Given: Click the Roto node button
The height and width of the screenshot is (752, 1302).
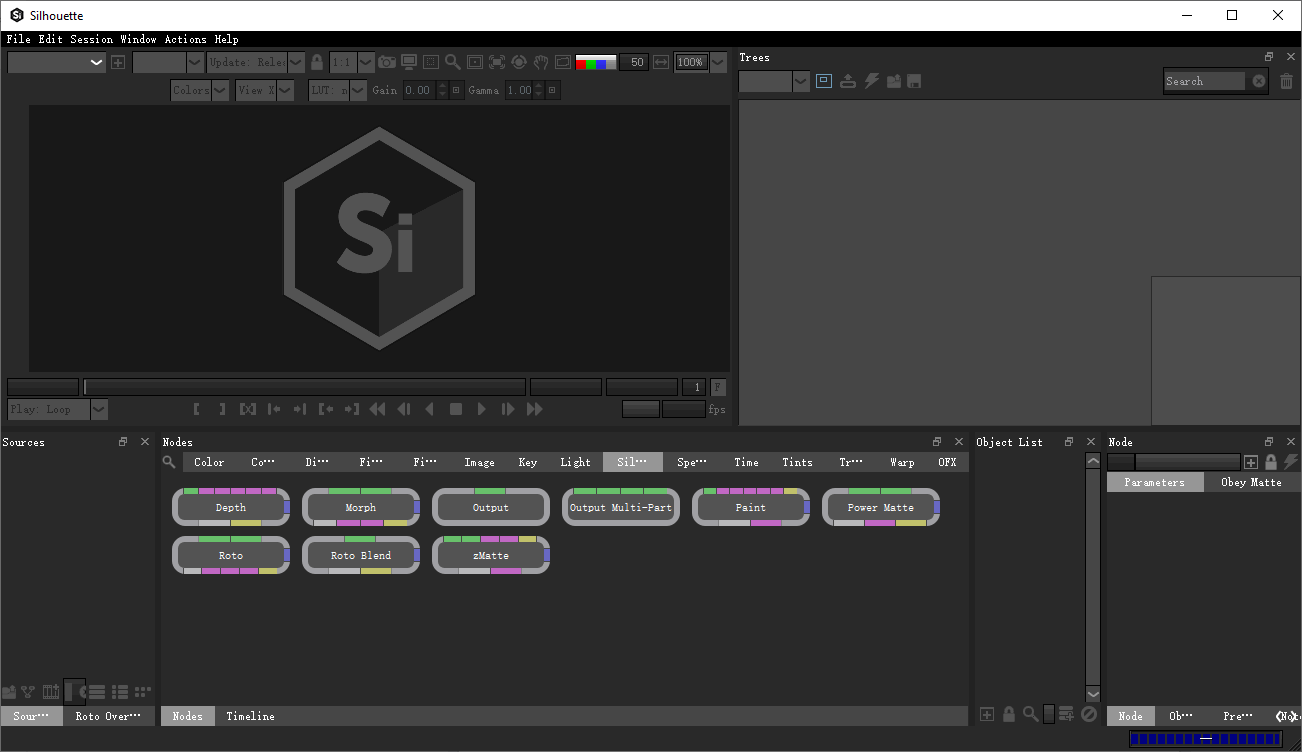Looking at the screenshot, I should (x=231, y=555).
